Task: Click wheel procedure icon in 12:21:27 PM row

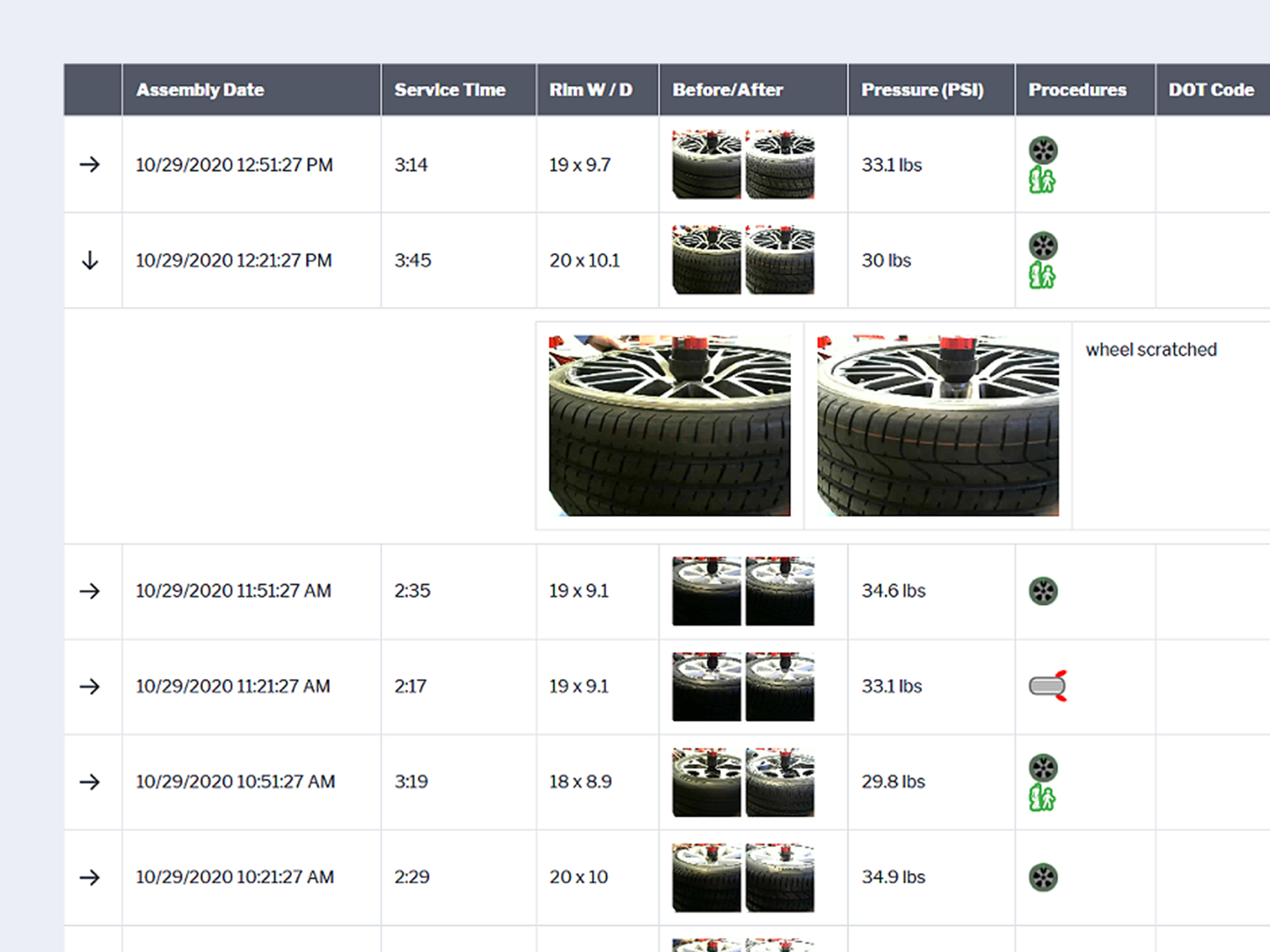Action: pos(1043,246)
